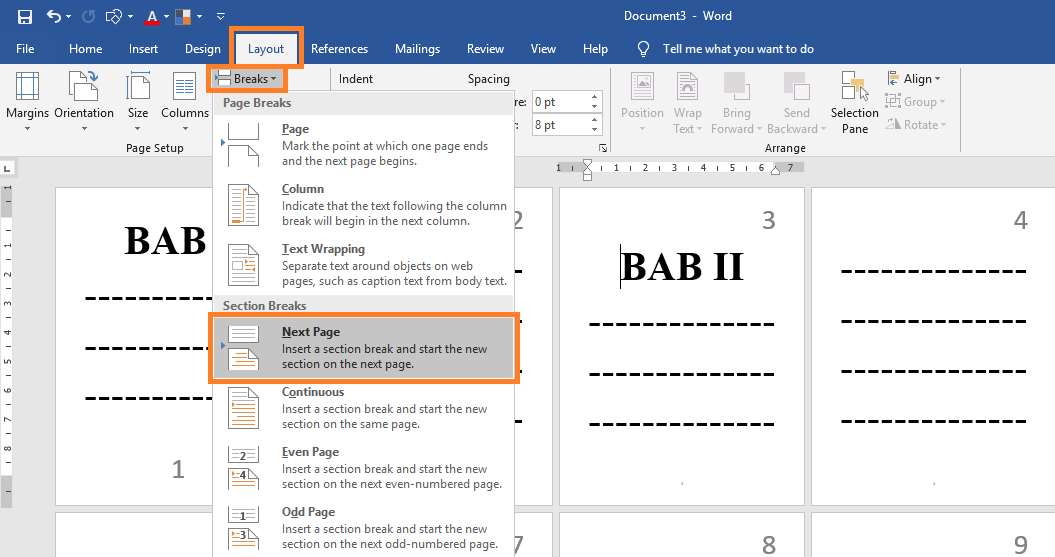Open the page Size menu
1055x557 pixels.
coord(138,101)
